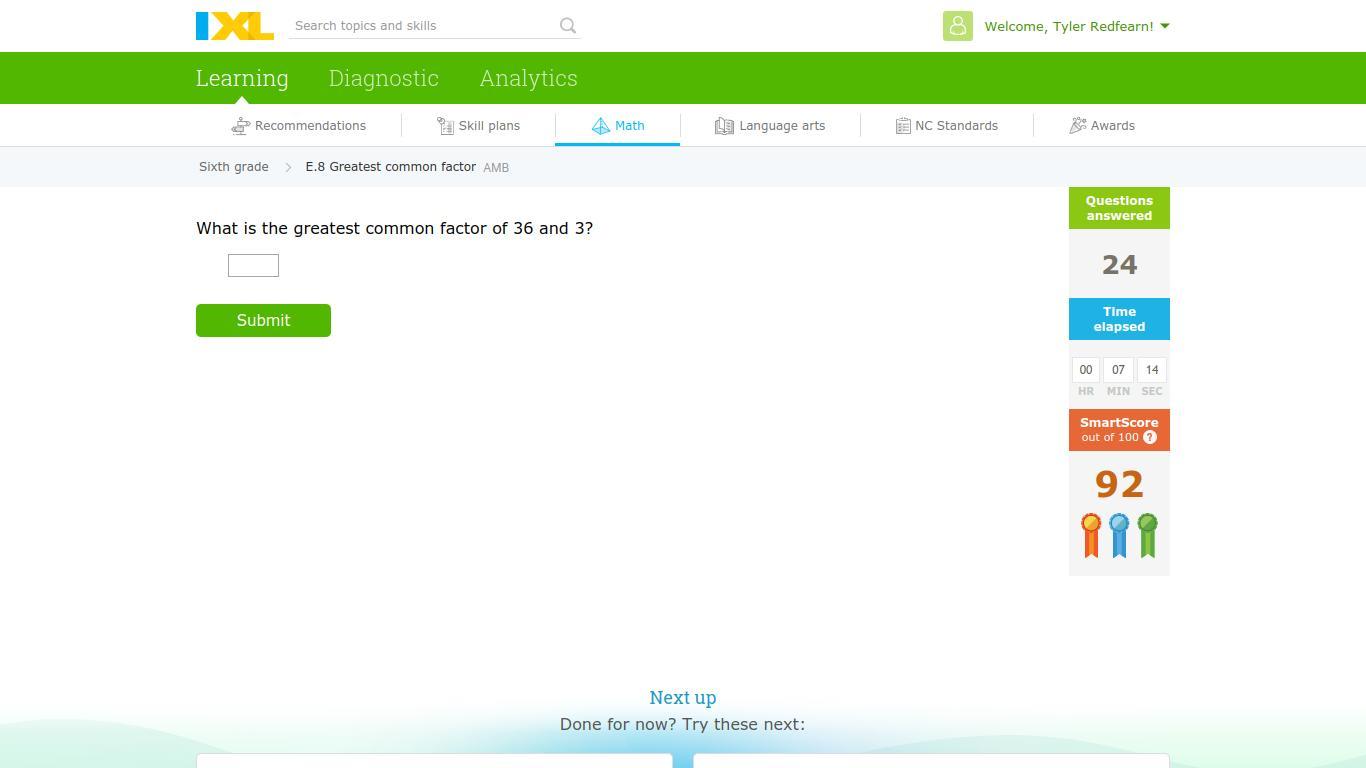
Task: Select the Math subject tab
Action: (618, 126)
